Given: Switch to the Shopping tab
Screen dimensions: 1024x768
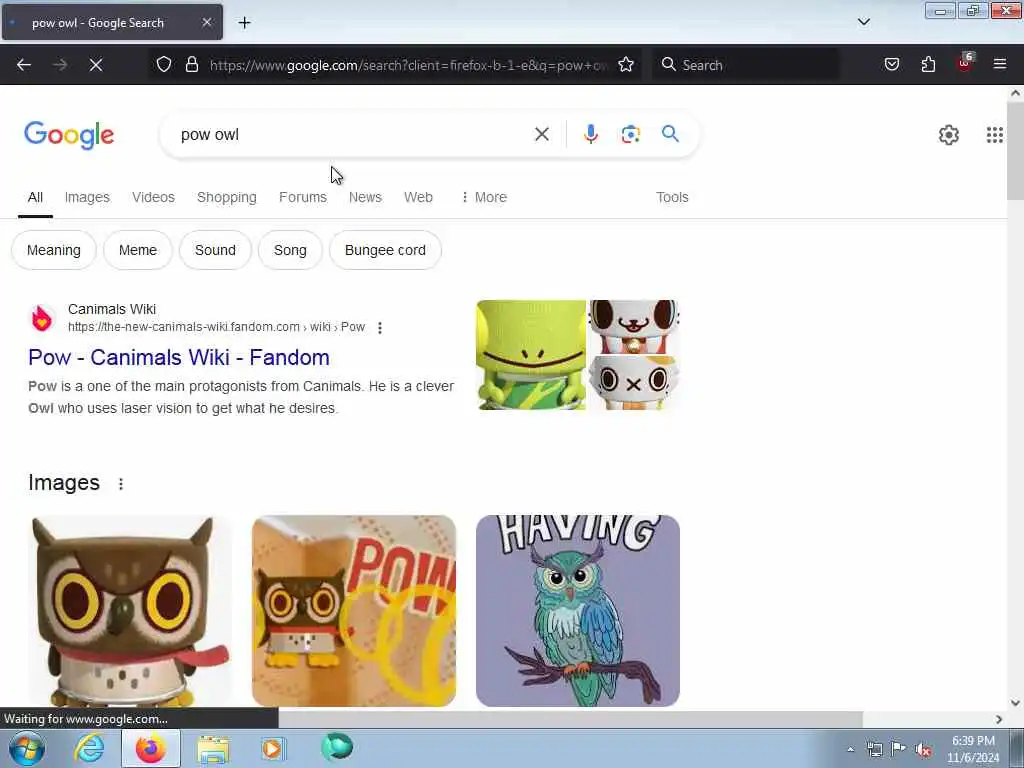Looking at the screenshot, I should coord(227,197).
